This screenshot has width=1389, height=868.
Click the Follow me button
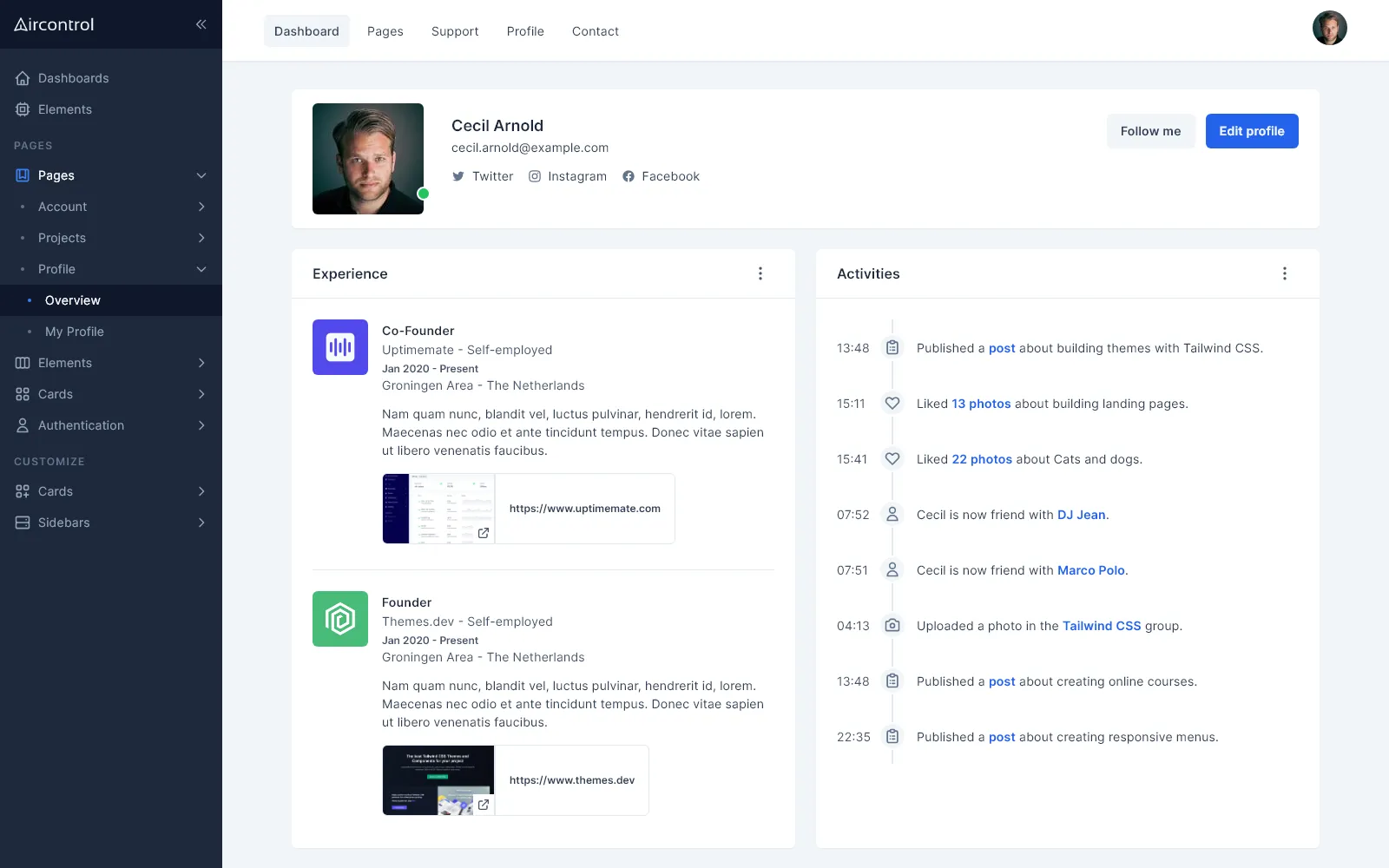[x=1151, y=131]
